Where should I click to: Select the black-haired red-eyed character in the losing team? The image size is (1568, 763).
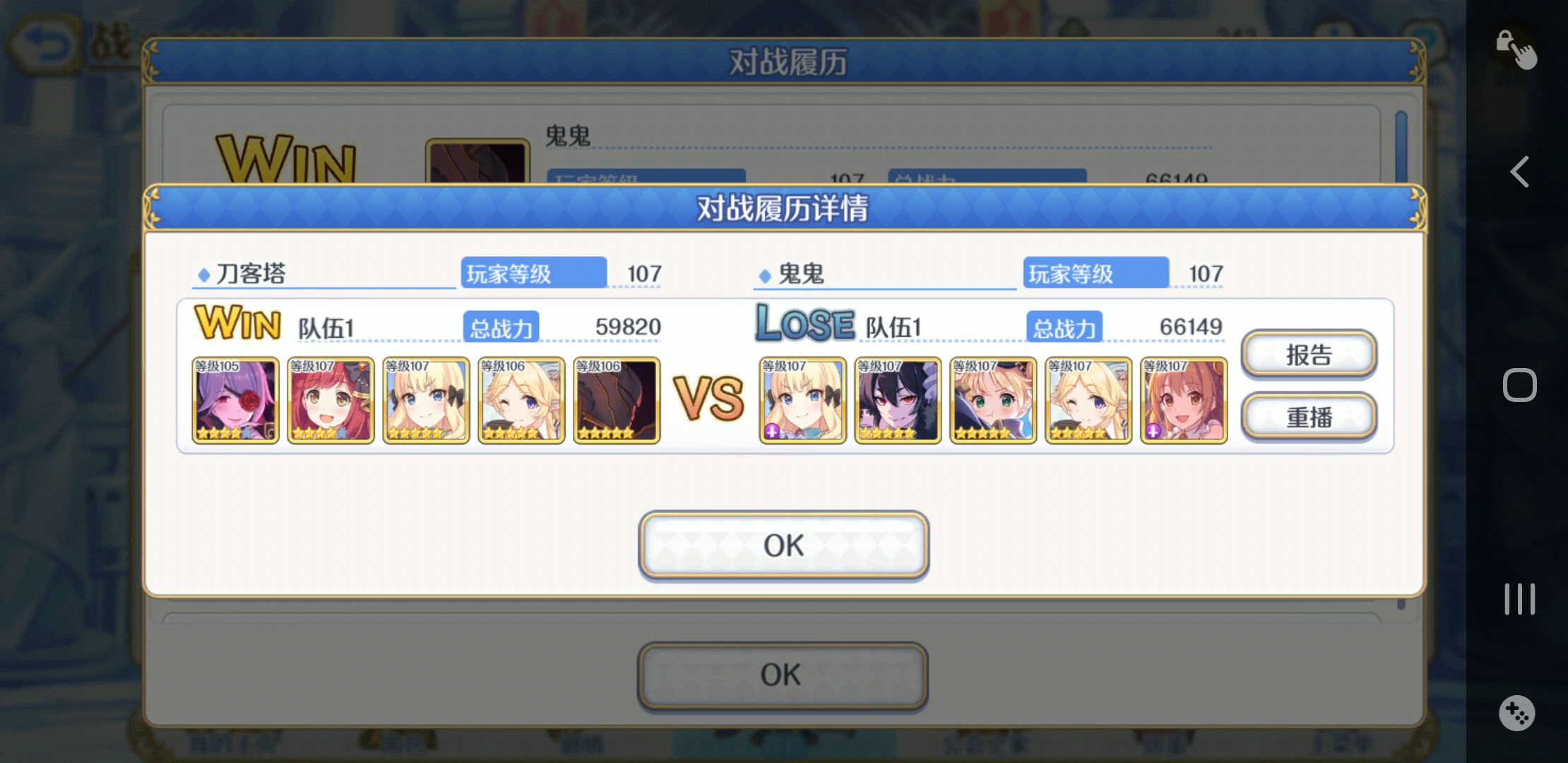tap(898, 401)
